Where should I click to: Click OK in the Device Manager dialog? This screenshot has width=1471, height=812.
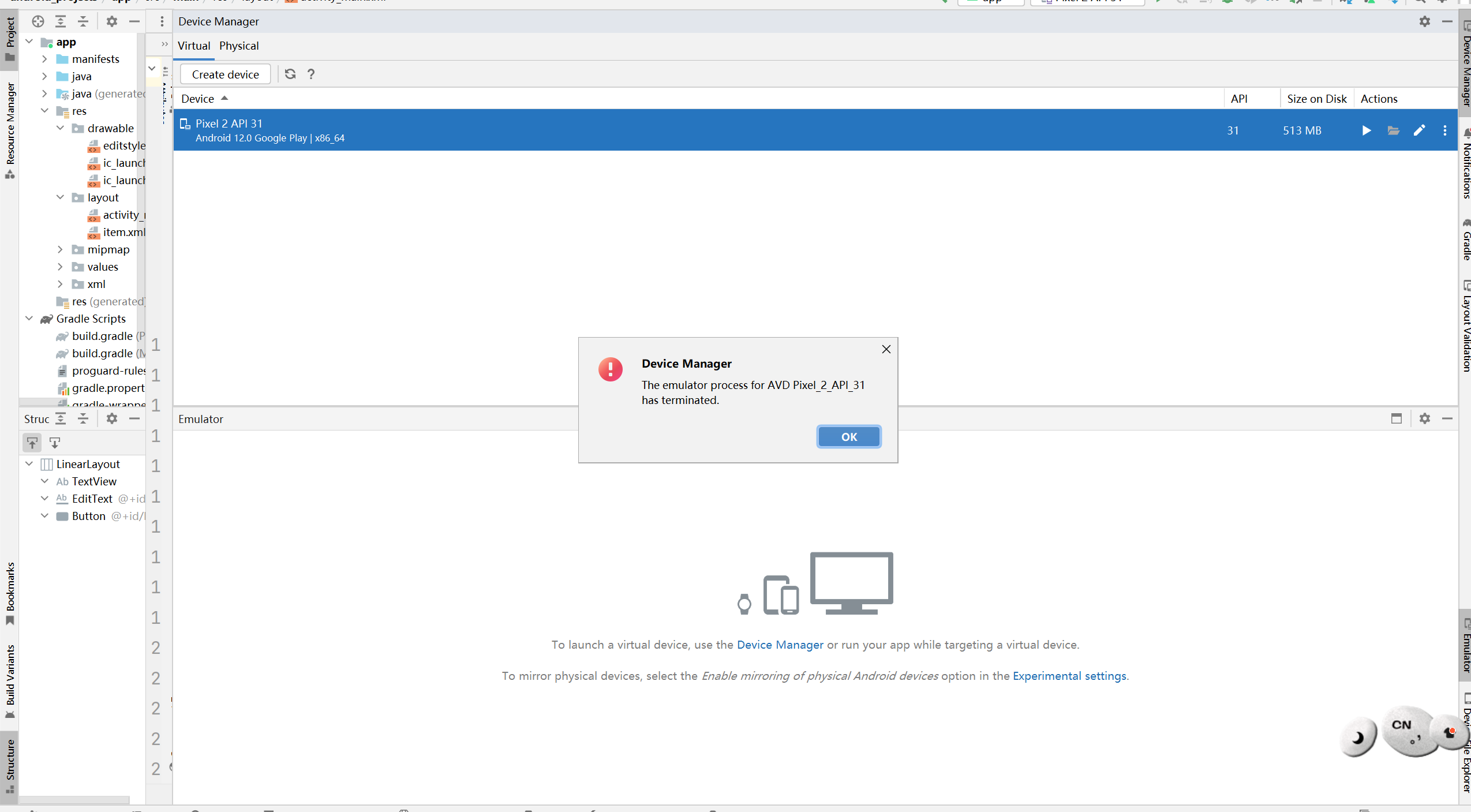pos(848,437)
